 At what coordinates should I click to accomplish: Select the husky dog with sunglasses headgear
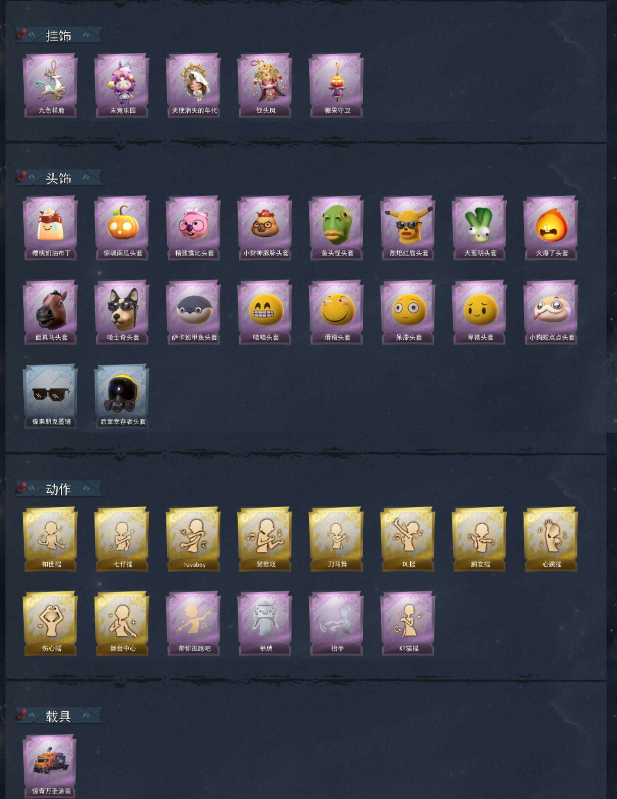click(122, 312)
